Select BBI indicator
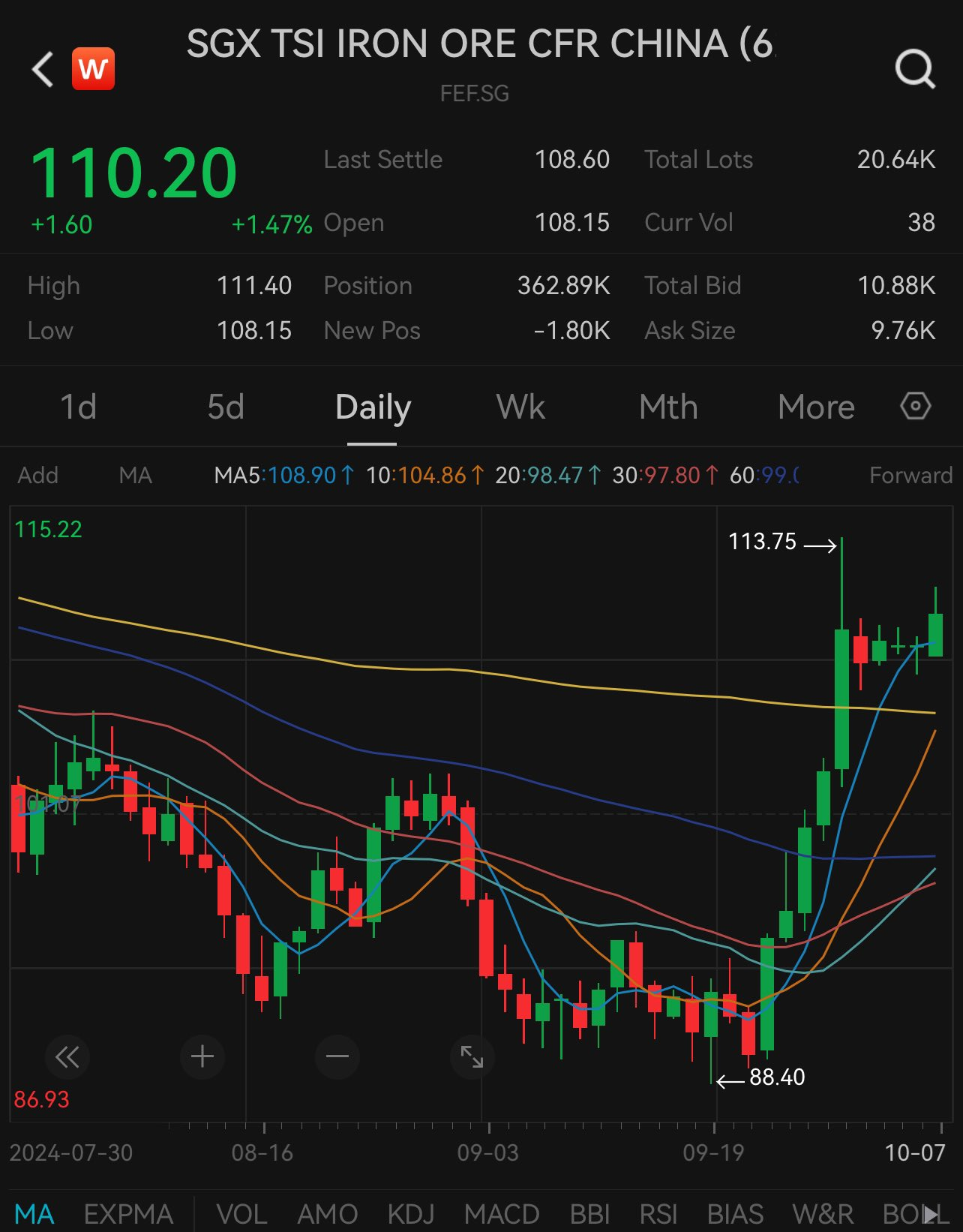 [x=589, y=1213]
